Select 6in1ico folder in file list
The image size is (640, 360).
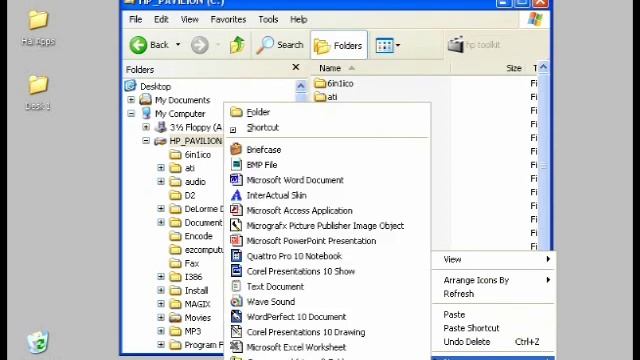click(x=334, y=83)
